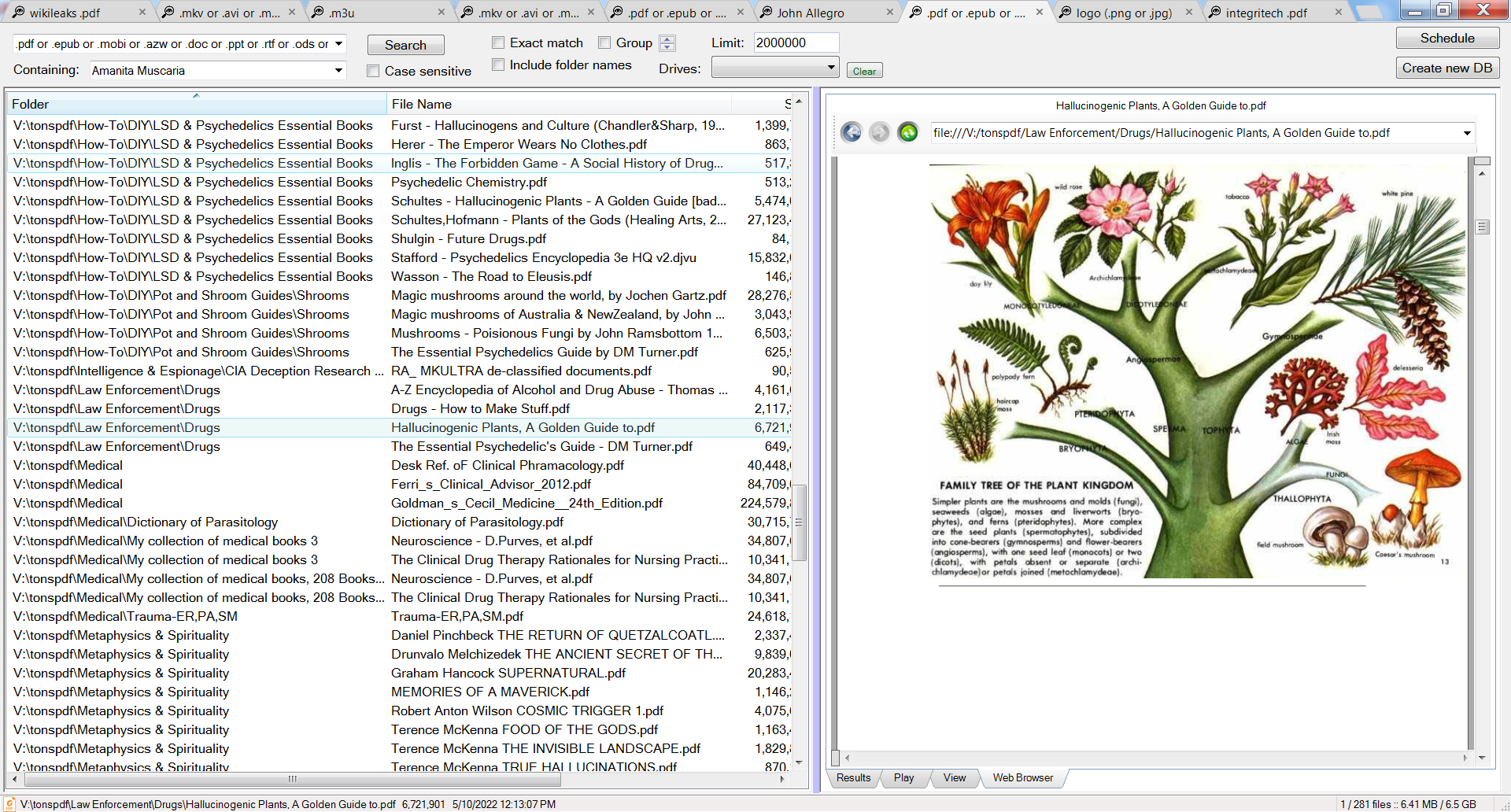Click the Limit input field
This screenshot has width=1511, height=812.
(x=796, y=42)
